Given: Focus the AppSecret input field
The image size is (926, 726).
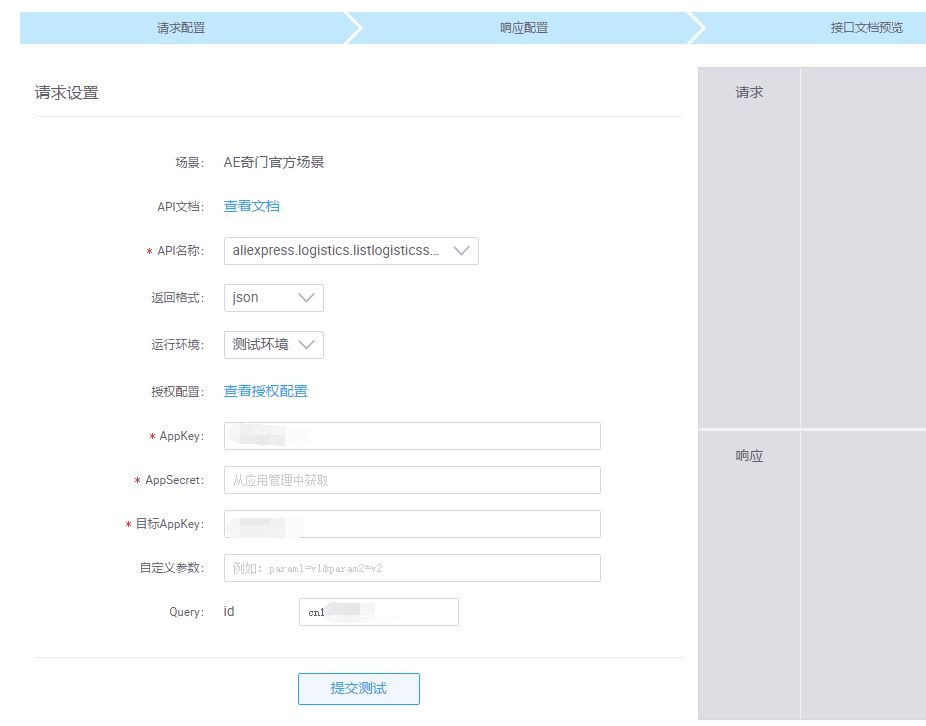Looking at the screenshot, I should pos(412,480).
